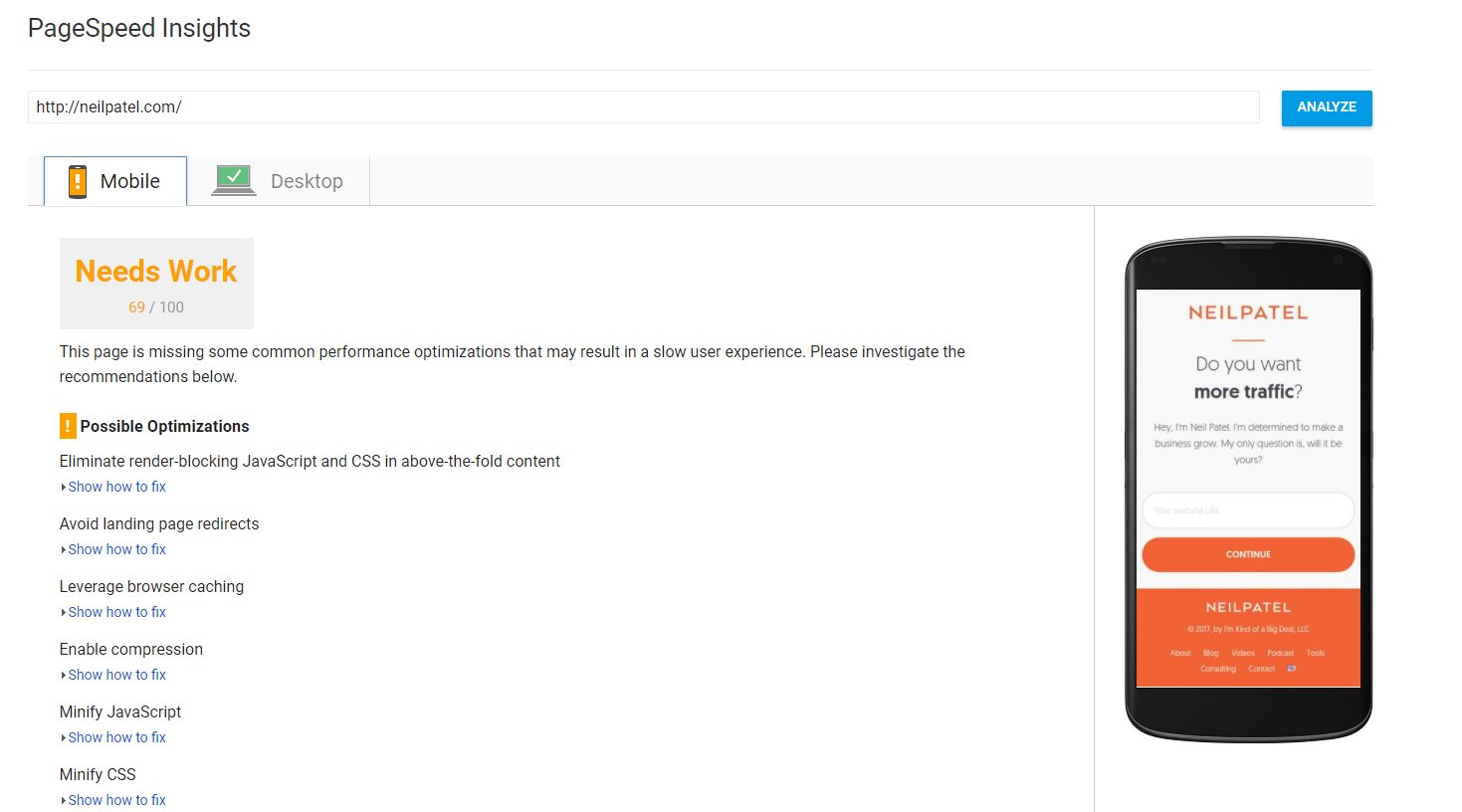Click the Avoid landing page redirects title
The width and height of the screenshot is (1462, 812).
159,524
